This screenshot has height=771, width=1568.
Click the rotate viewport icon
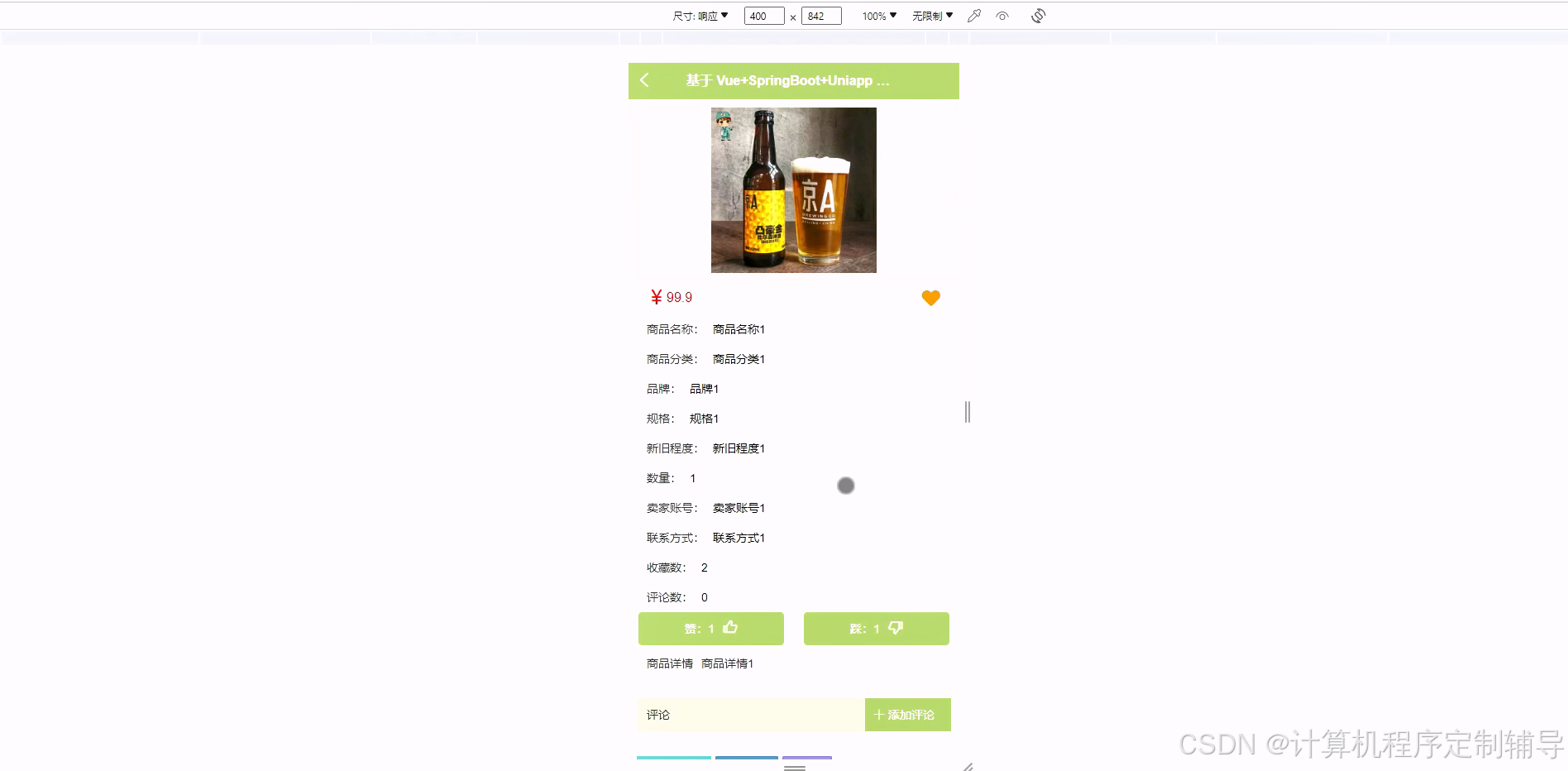(1039, 15)
